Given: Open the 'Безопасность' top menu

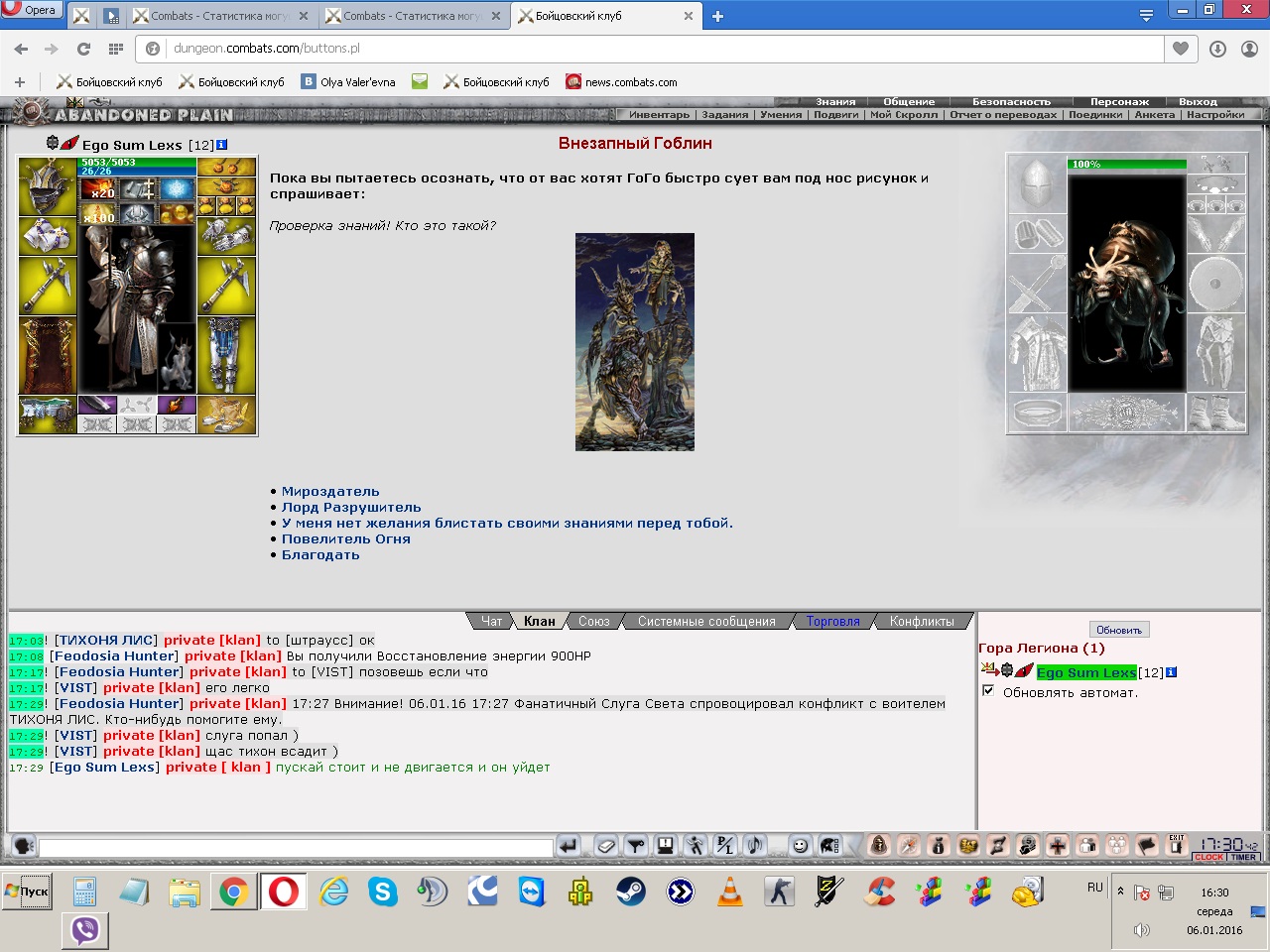Looking at the screenshot, I should tap(1011, 102).
